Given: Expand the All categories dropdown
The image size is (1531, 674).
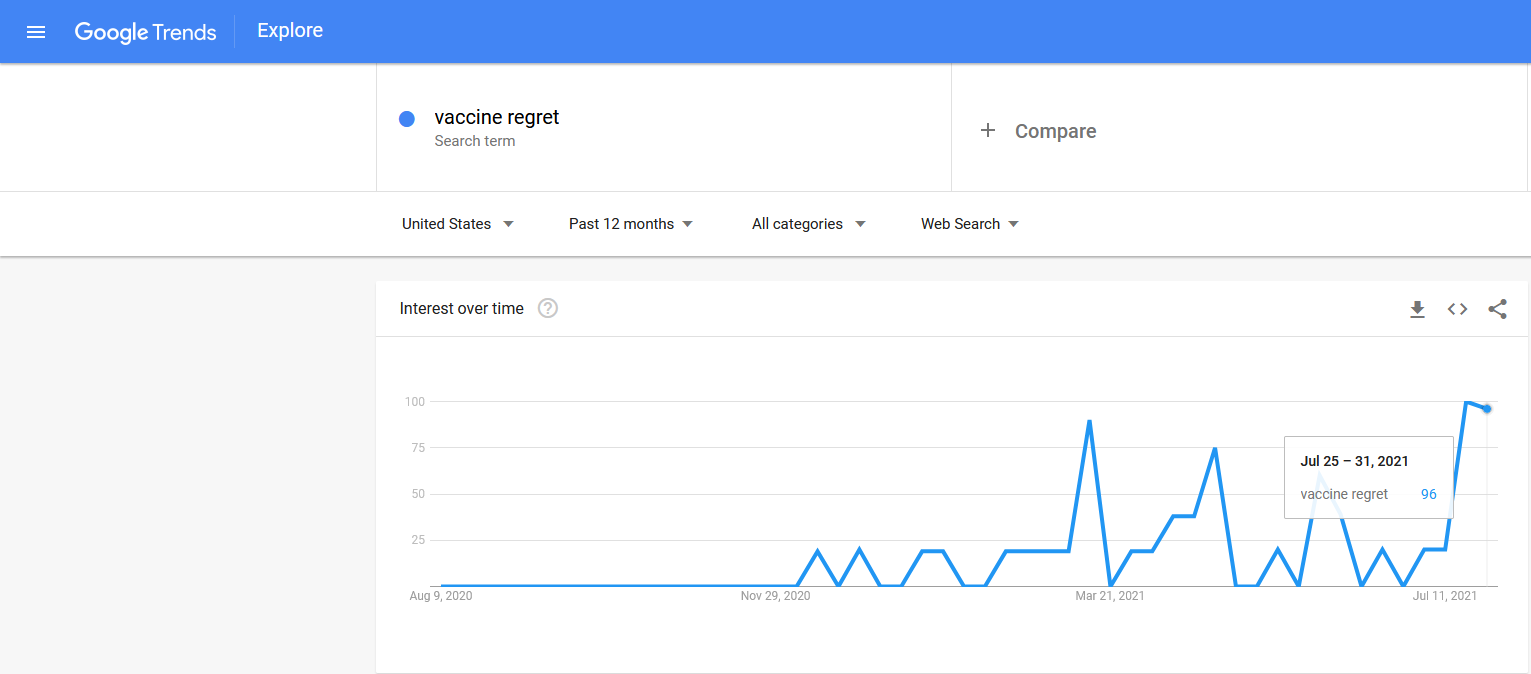Looking at the screenshot, I should point(808,224).
